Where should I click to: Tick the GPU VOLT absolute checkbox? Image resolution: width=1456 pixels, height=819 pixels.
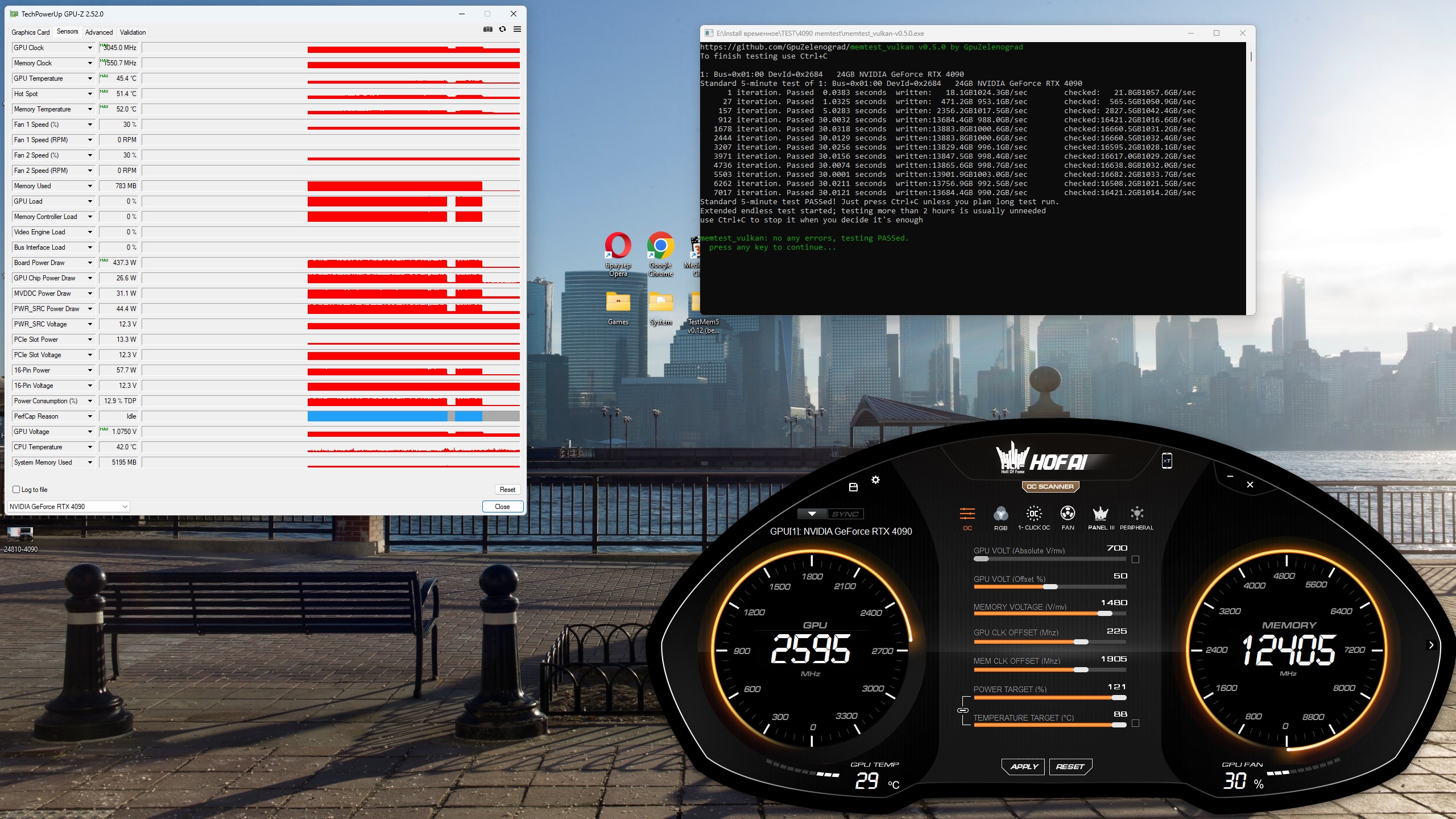1135,560
